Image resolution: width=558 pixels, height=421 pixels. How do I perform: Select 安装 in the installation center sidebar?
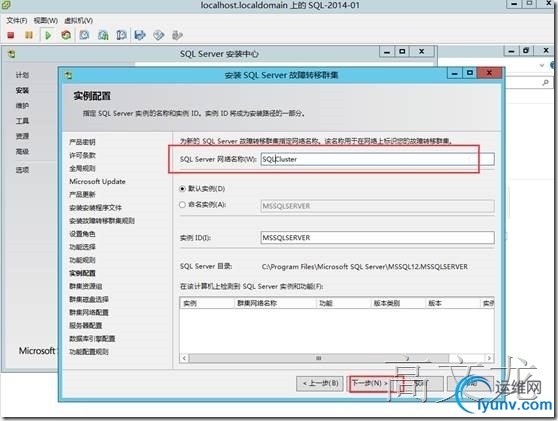22,90
